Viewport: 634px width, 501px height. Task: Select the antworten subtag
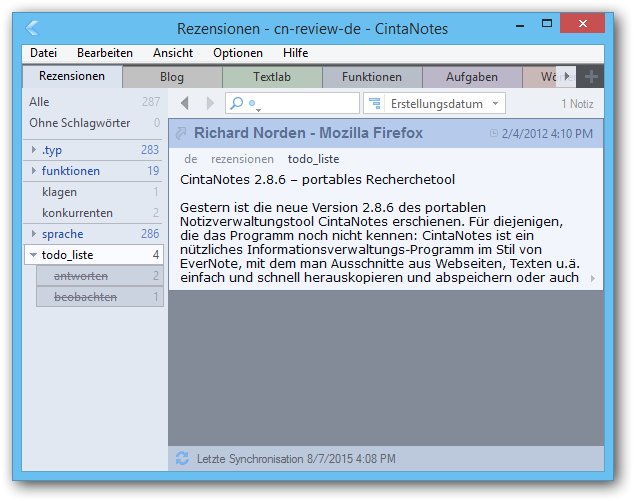pos(100,276)
